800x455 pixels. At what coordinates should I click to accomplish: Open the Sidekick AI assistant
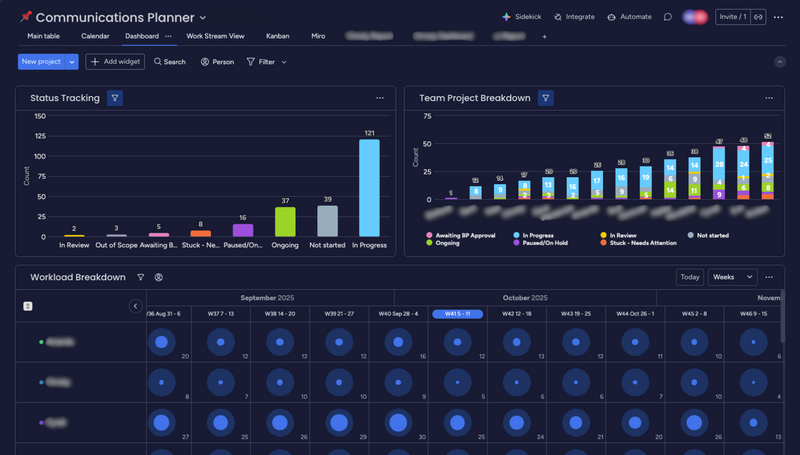[521, 17]
